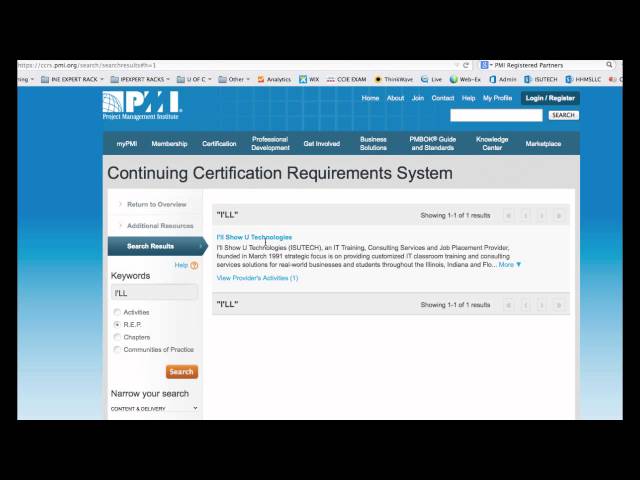640x480 pixels.
Task: Click top pagination previous-page icon
Action: (x=525, y=216)
